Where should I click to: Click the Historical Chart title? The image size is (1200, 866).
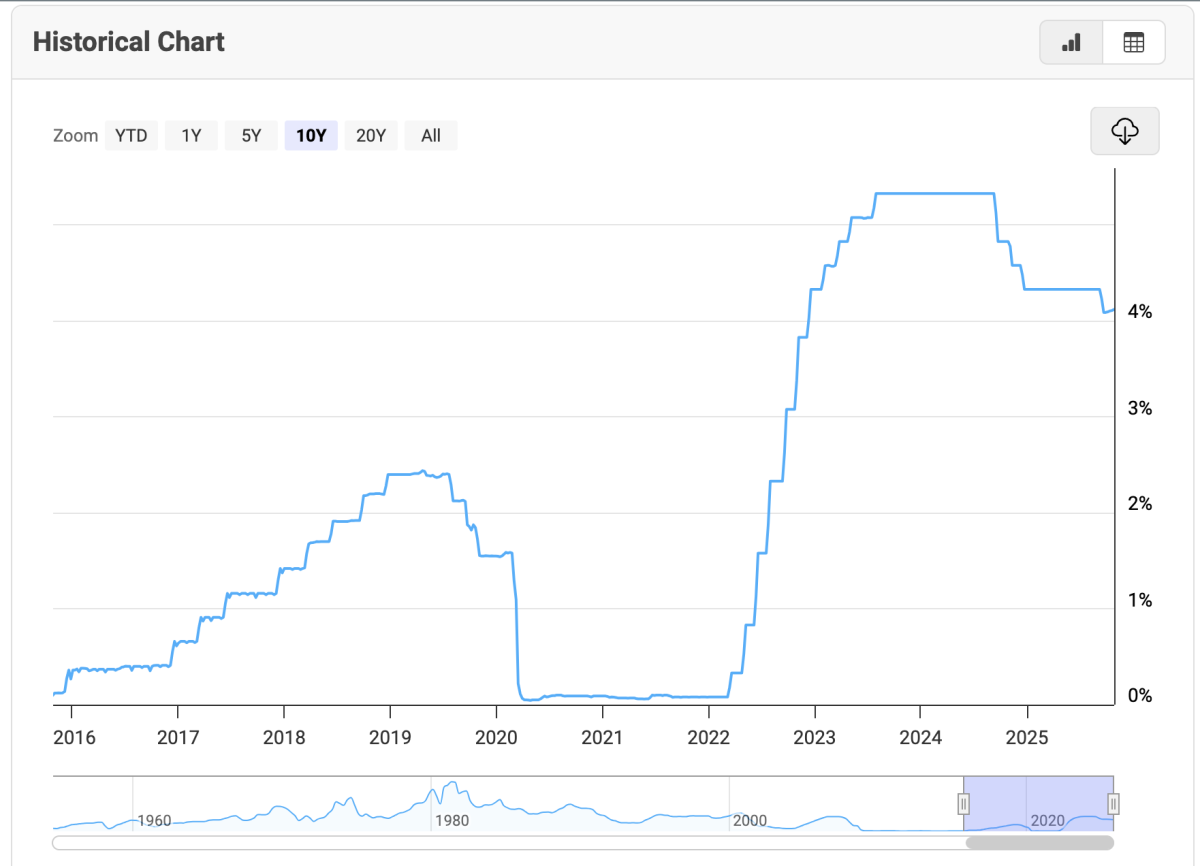(128, 42)
